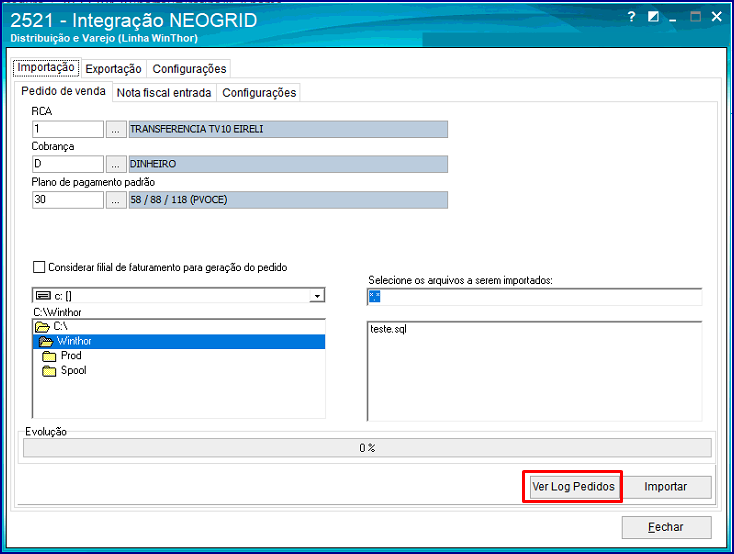The height and width of the screenshot is (554, 734).
Task: Click the TRANSFERENCIA TV10 EIRELI description field
Action: click(288, 129)
